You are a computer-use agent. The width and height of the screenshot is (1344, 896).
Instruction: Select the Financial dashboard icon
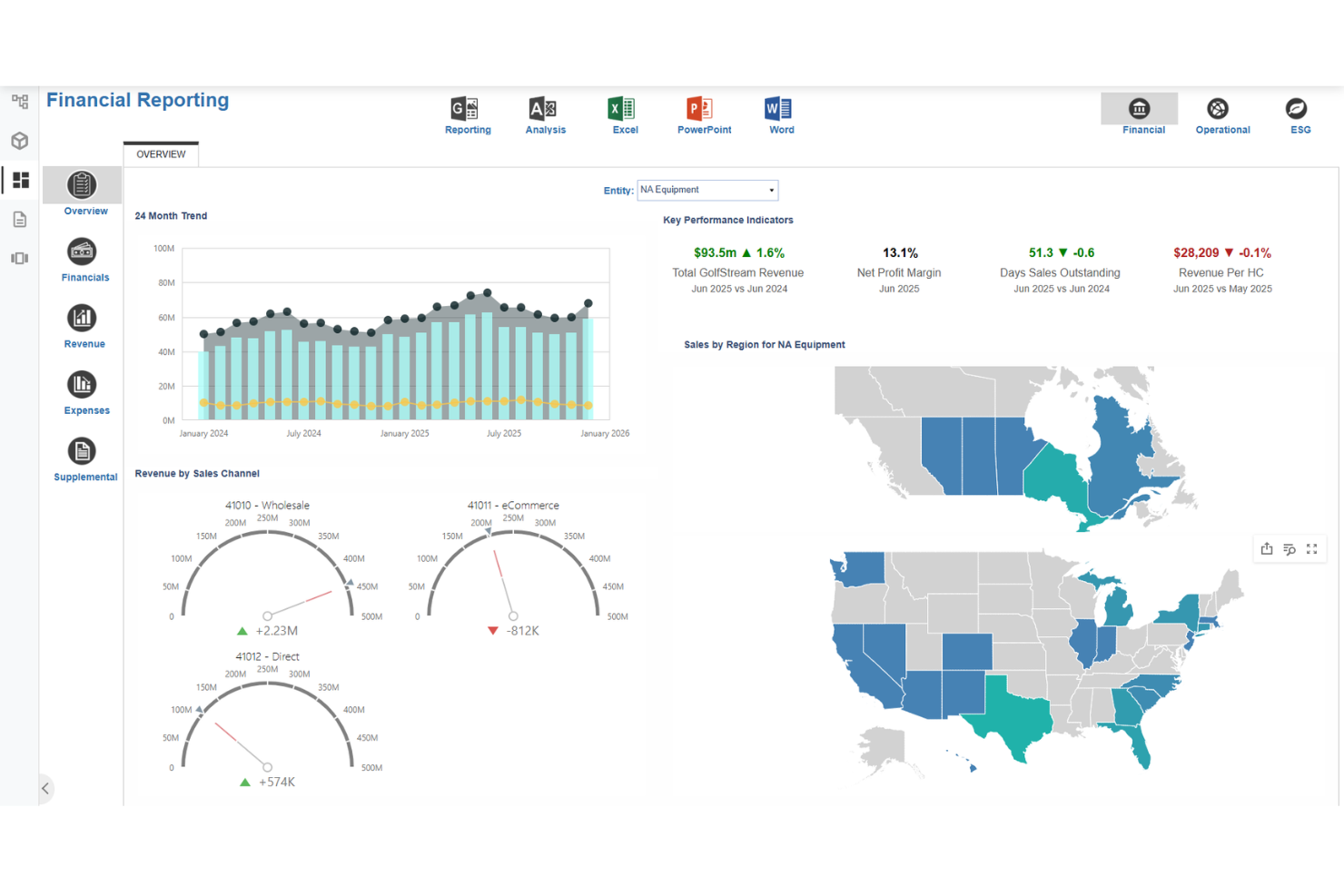(x=1140, y=109)
